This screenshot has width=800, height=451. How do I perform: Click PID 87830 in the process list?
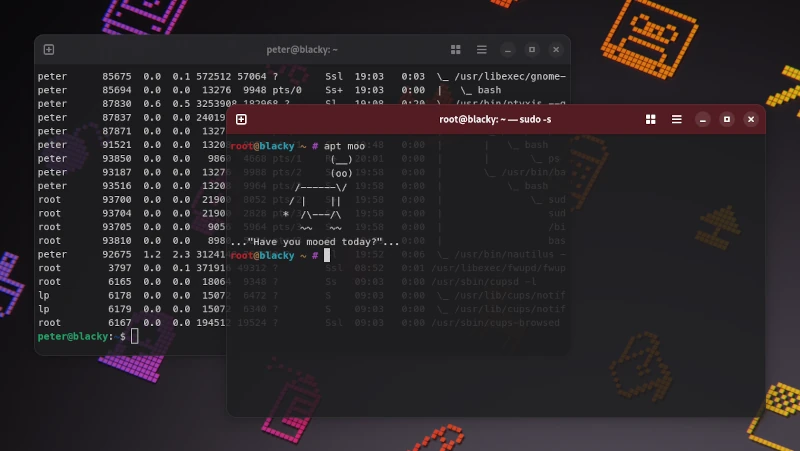[116, 104]
